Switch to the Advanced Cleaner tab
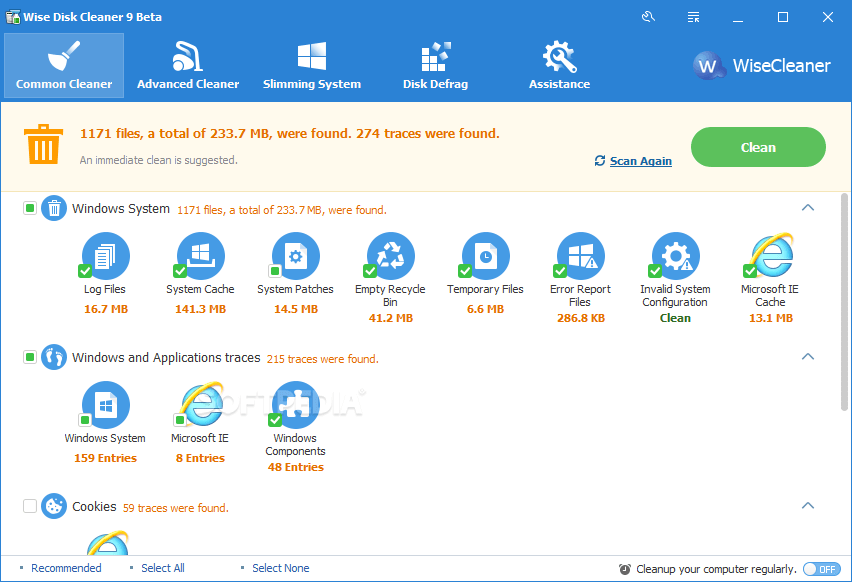The height and width of the screenshot is (582, 852). coord(188,66)
